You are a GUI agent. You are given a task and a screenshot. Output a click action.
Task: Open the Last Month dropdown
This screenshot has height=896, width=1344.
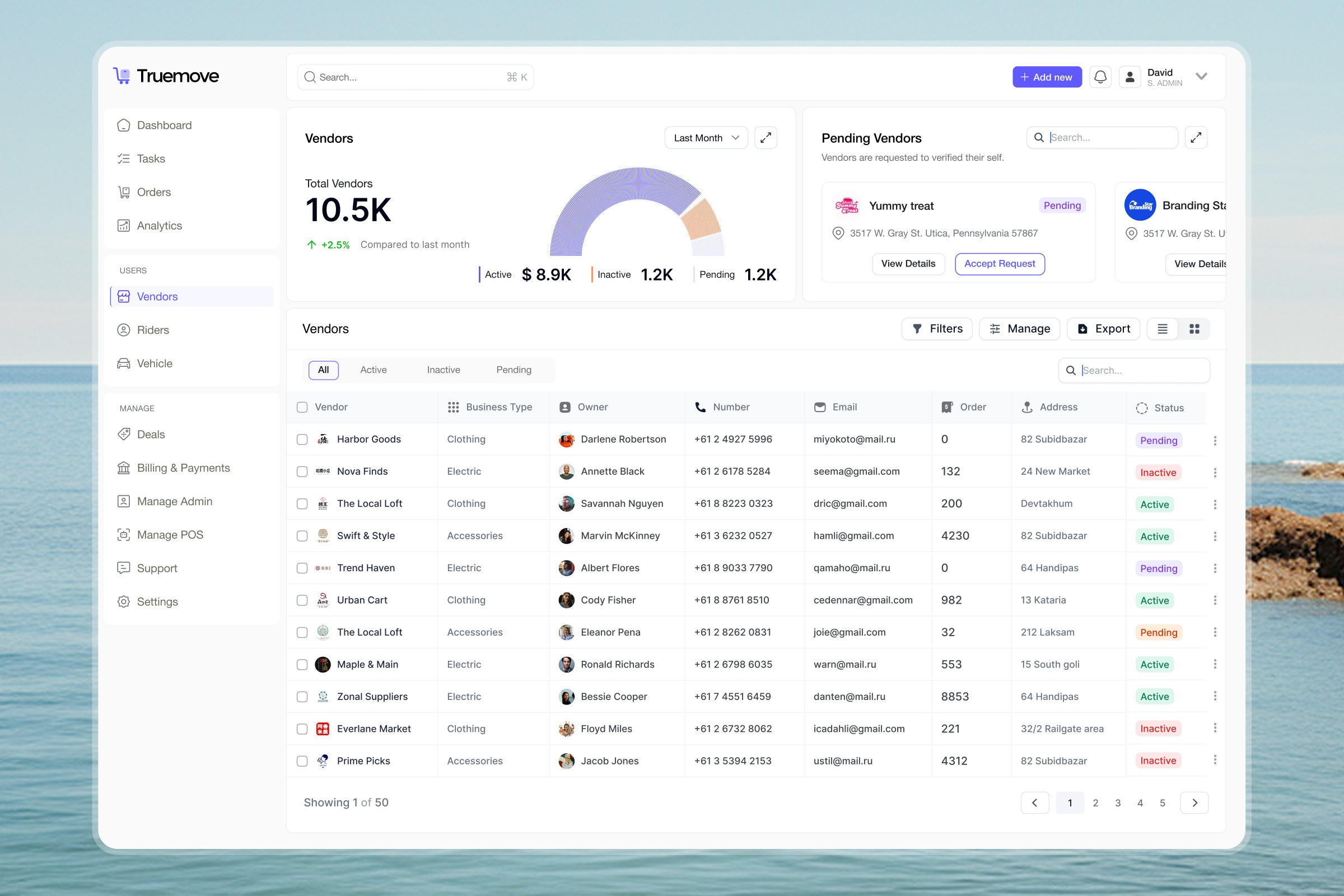pyautogui.click(x=706, y=138)
